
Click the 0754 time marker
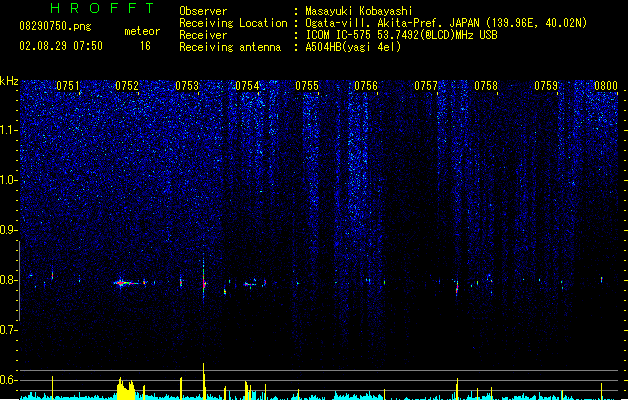[247, 86]
